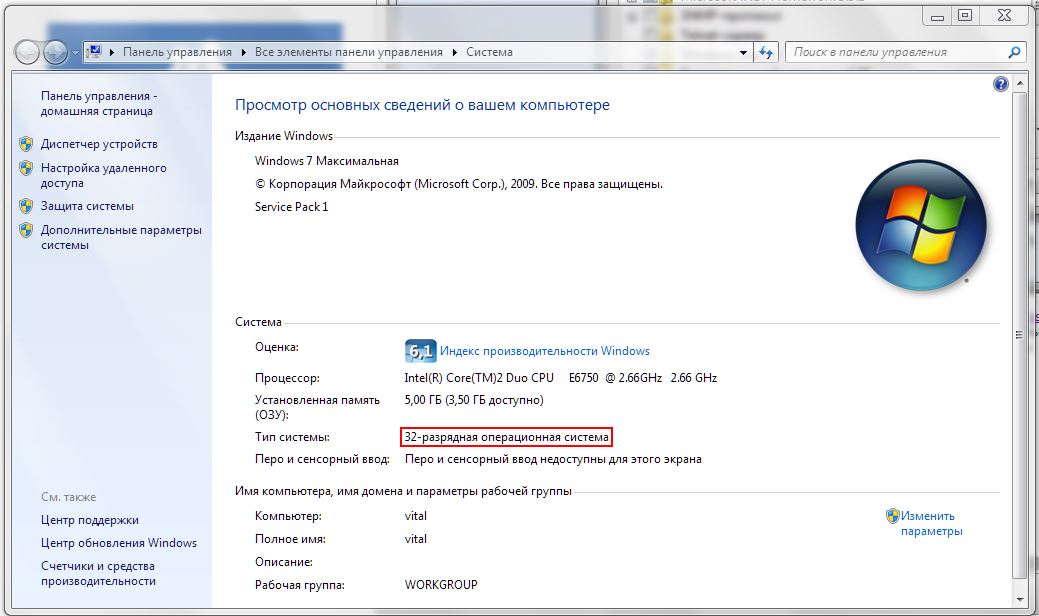Image resolution: width=1039 pixels, height=616 pixels.
Task: Click the Forward navigation arrow button
Action: pyautogui.click(x=56, y=52)
